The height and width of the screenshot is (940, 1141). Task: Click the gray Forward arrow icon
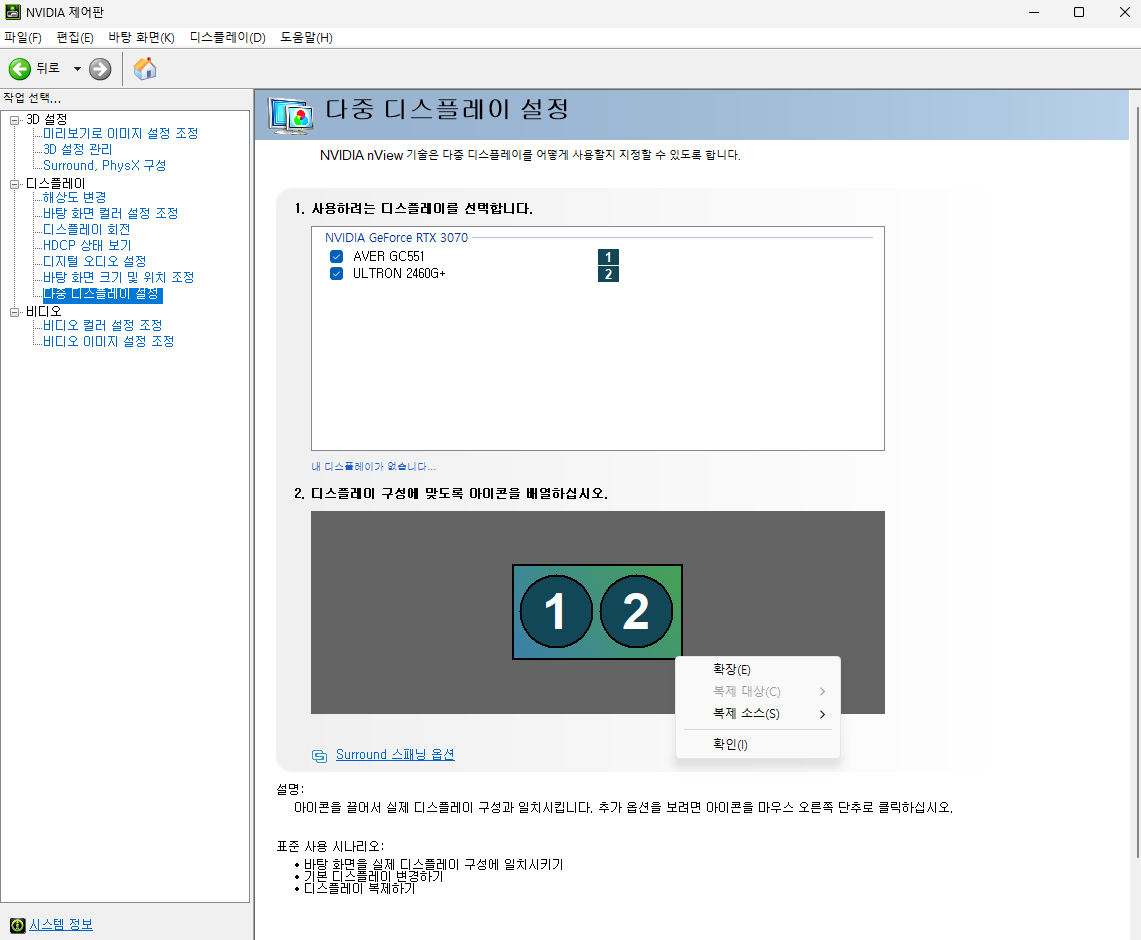(100, 69)
